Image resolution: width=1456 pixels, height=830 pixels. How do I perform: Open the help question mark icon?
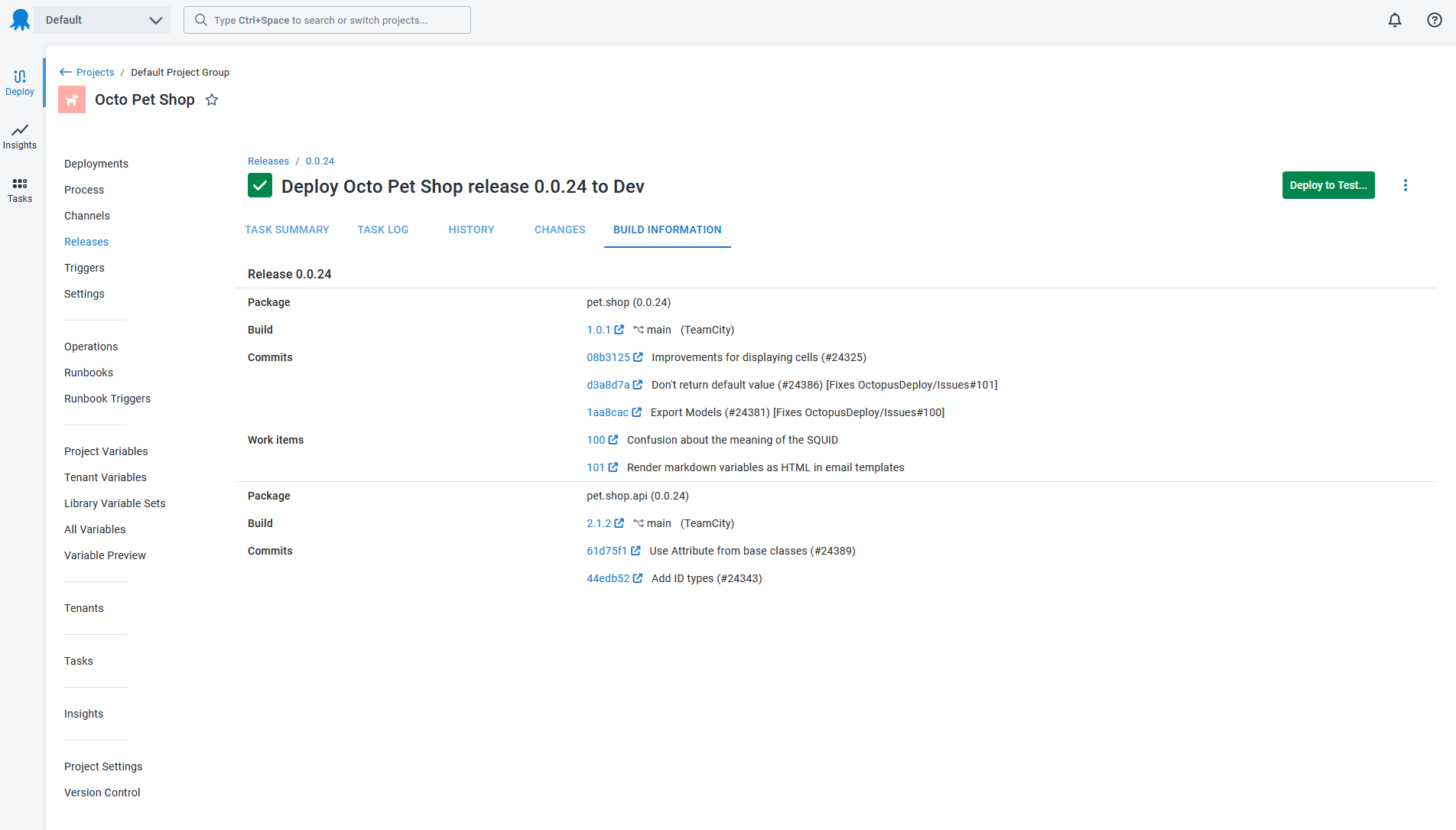point(1435,20)
